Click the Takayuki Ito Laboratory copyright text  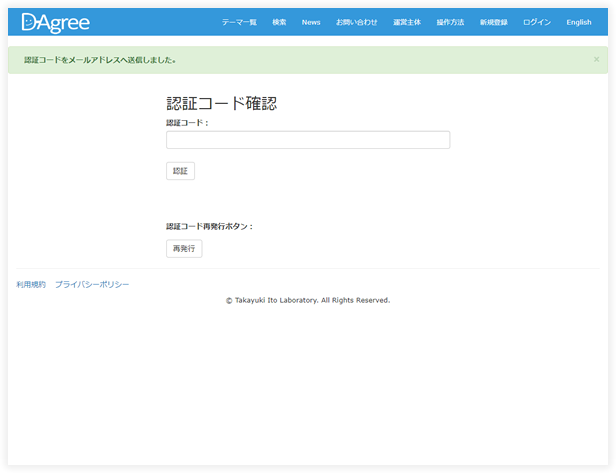(x=308, y=301)
